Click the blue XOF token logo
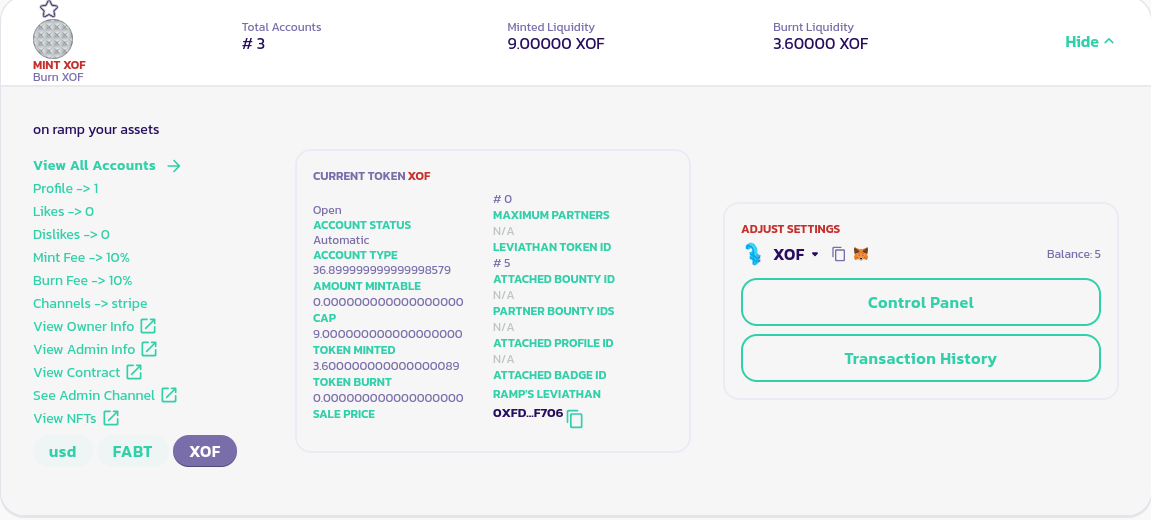Image resolution: width=1151 pixels, height=520 pixels. [x=754, y=254]
